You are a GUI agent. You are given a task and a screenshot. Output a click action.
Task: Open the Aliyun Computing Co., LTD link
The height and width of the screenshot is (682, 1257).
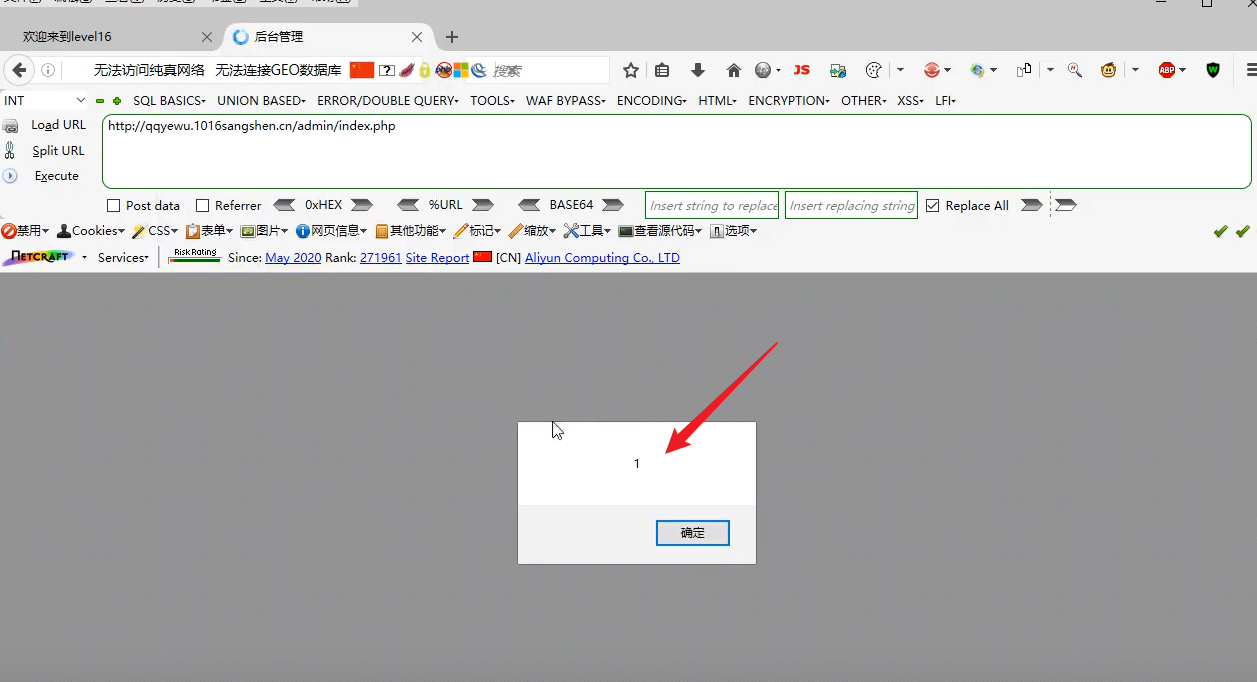[x=602, y=257]
